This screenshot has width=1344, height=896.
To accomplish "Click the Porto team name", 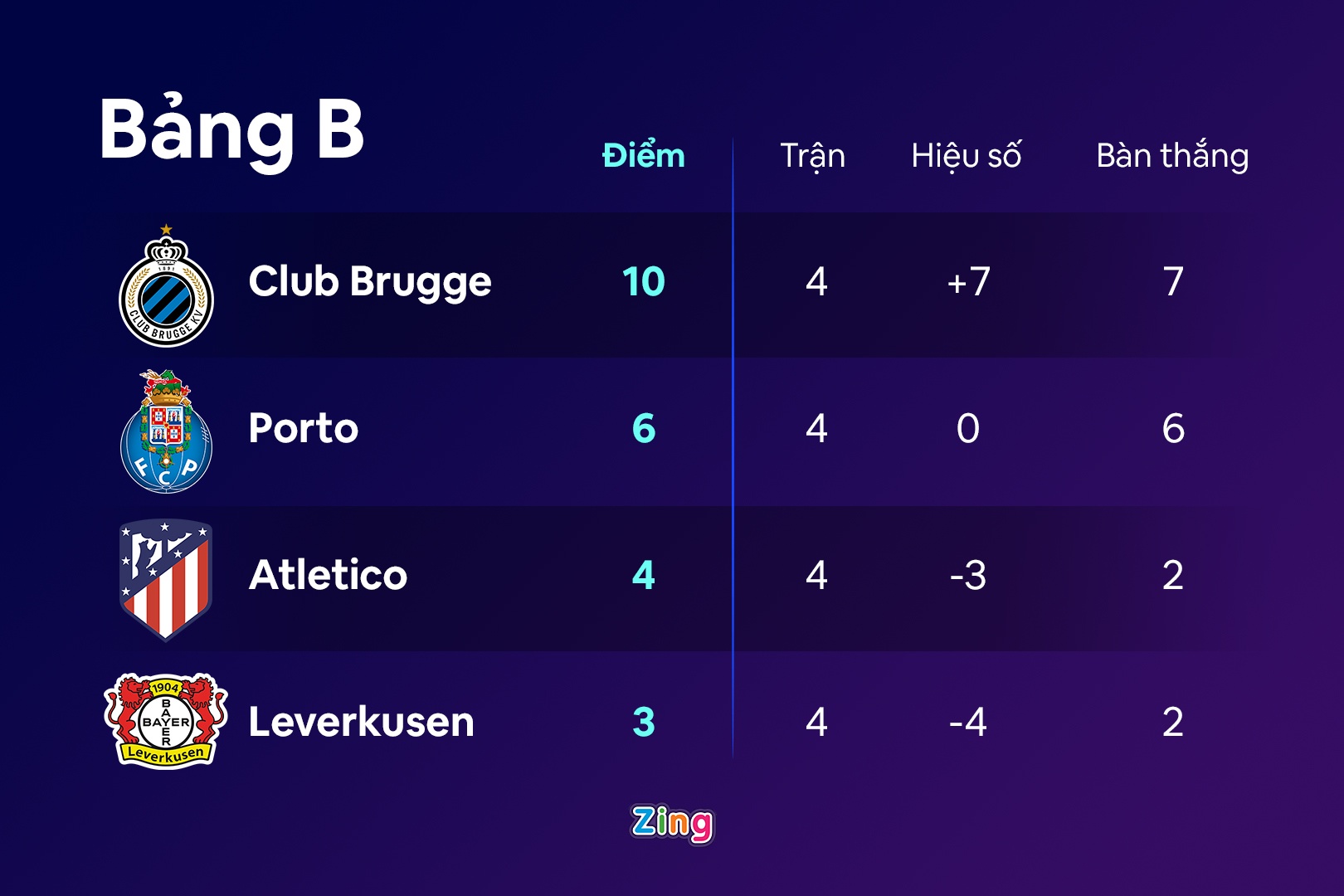I will pyautogui.click(x=304, y=428).
